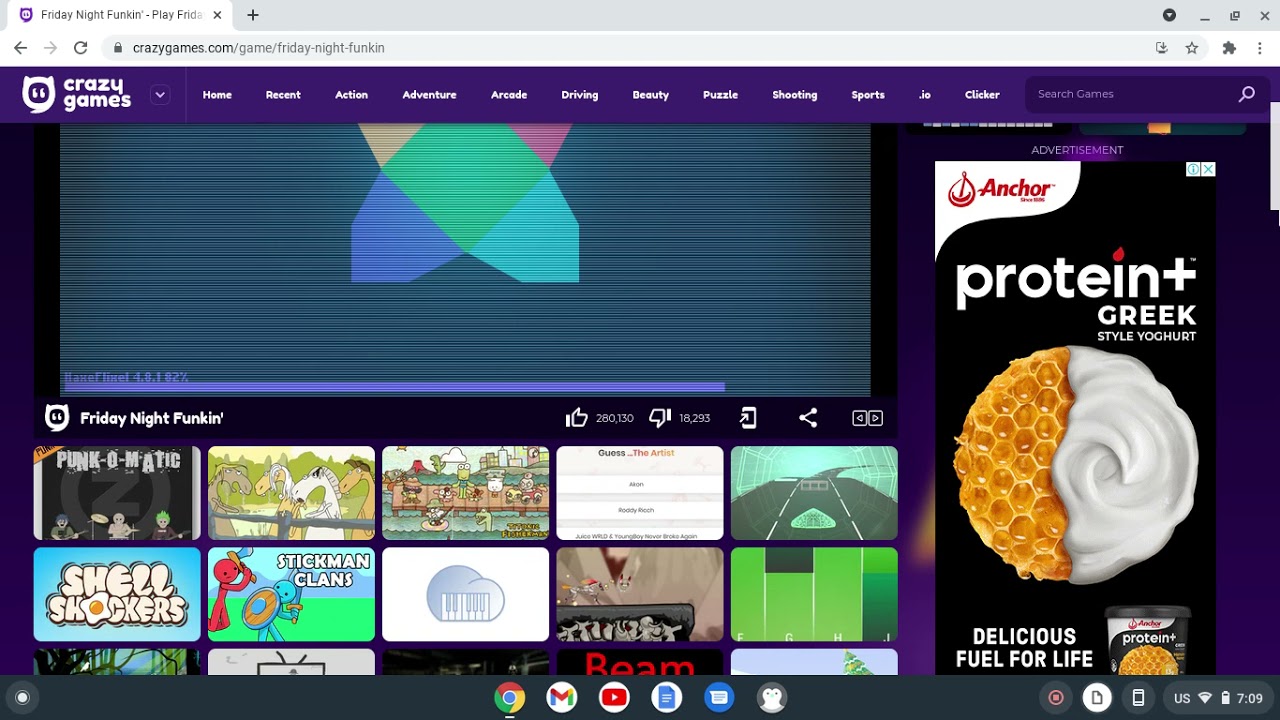1280x720 pixels.
Task: Open Gmail from the shelf
Action: [x=562, y=698]
